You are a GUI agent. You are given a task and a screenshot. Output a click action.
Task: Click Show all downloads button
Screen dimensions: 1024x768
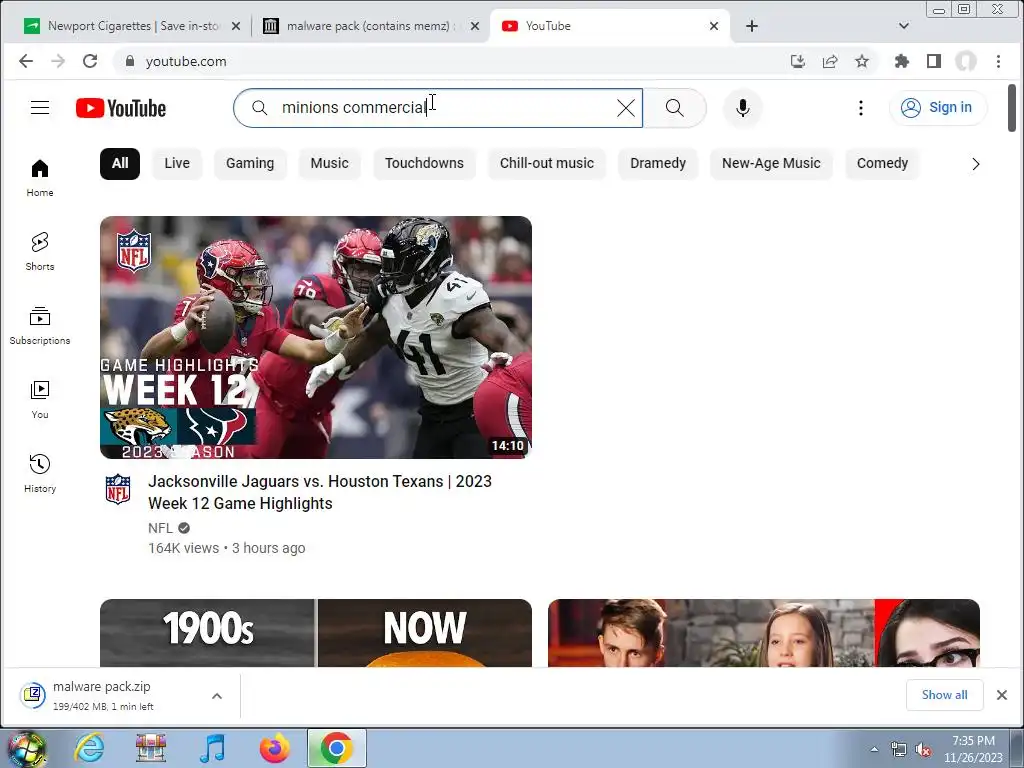point(944,695)
